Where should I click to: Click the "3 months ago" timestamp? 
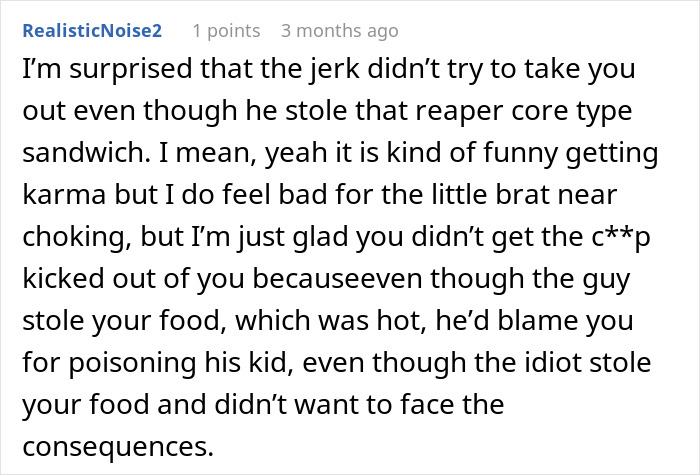coord(339,31)
